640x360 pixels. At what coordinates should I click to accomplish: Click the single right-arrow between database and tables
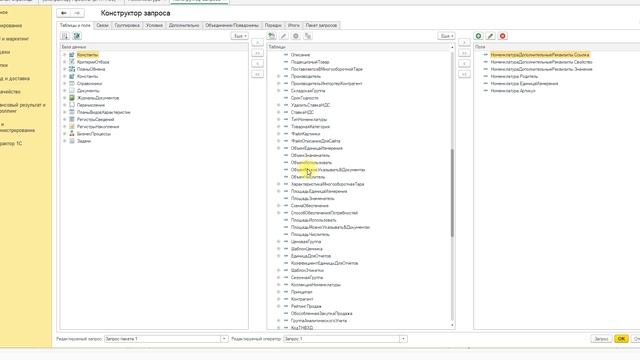[x=258, y=42]
